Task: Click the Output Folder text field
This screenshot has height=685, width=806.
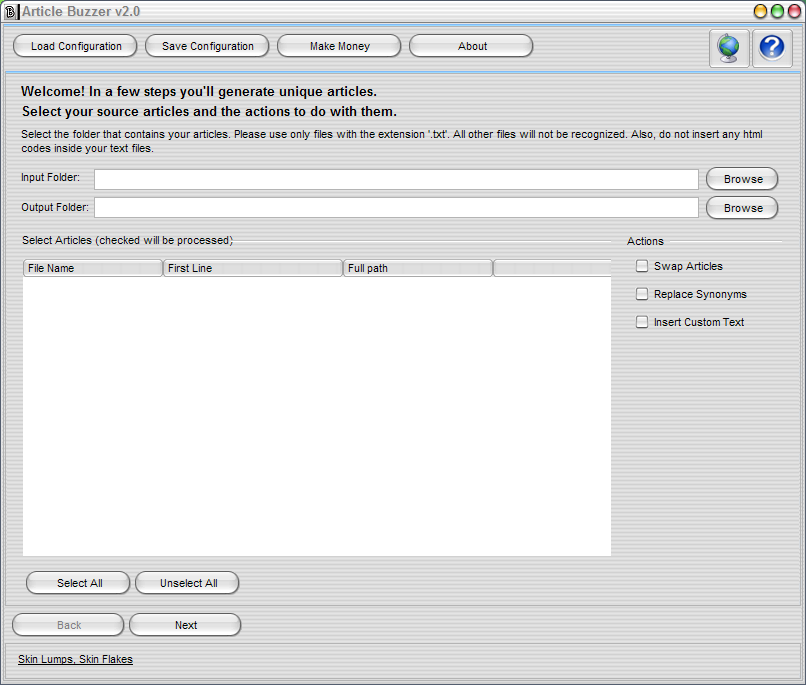Action: pos(396,208)
